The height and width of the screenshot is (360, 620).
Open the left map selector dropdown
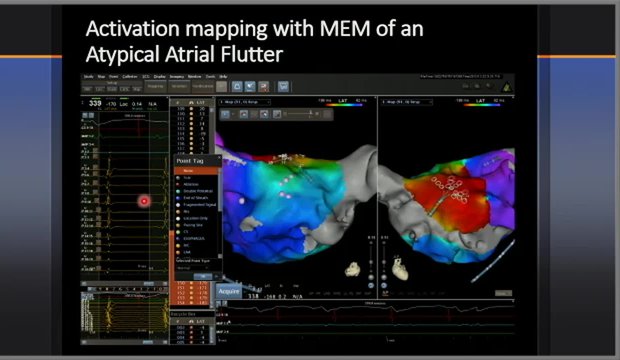(245, 102)
